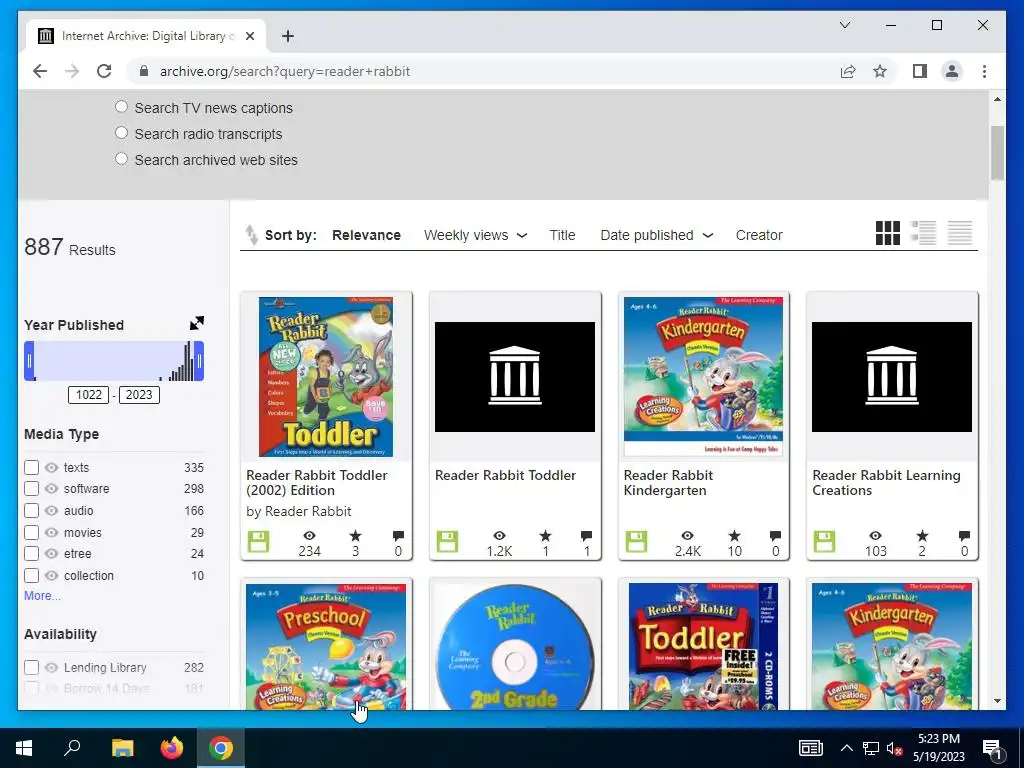This screenshot has width=1024, height=768.
Task: Launch Firefox from the taskbar
Action: (x=172, y=748)
